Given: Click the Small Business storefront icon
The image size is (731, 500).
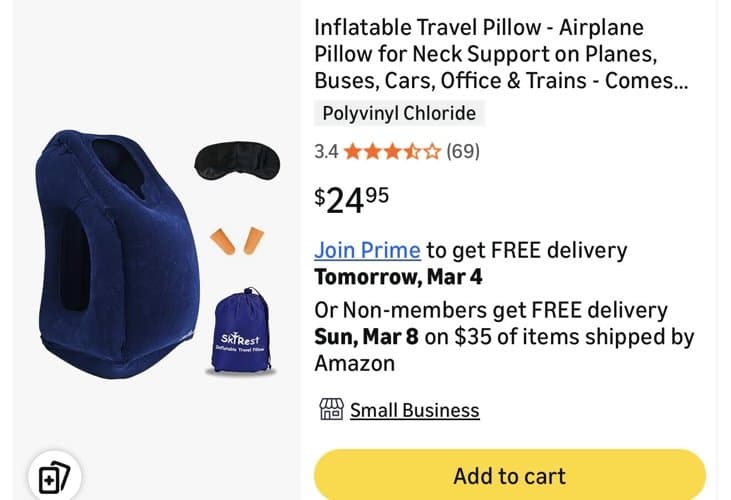Looking at the screenshot, I should coord(331,410).
